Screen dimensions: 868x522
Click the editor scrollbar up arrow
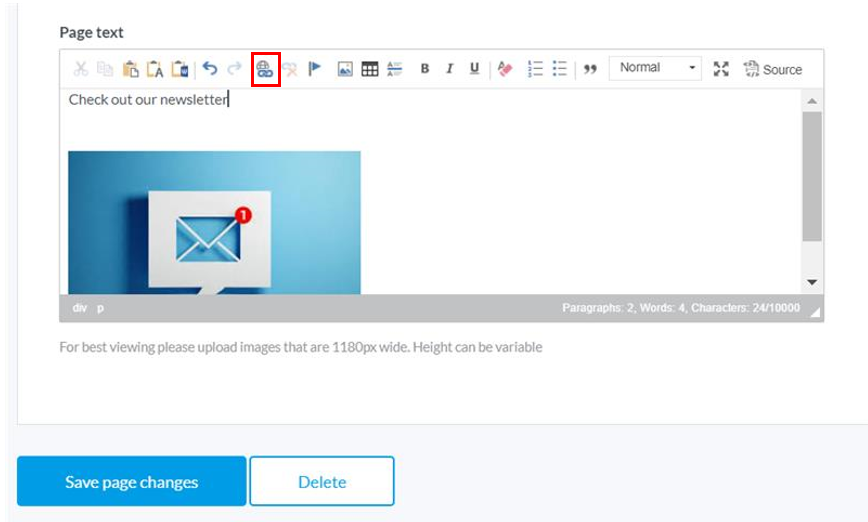pos(812,101)
